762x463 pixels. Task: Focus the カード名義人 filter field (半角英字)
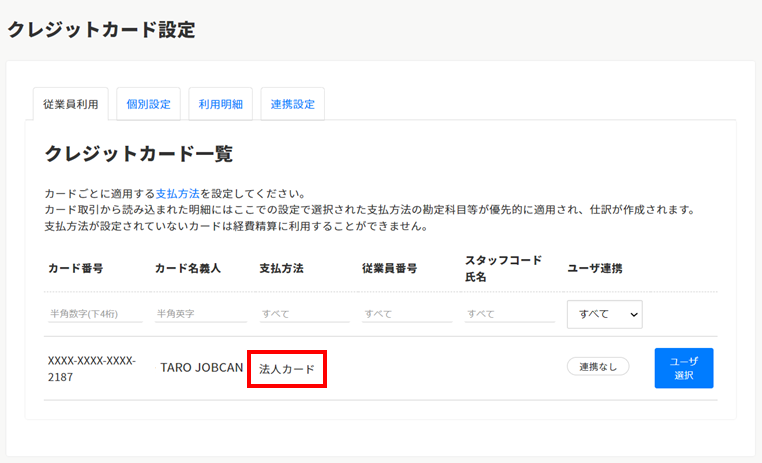[x=201, y=314]
